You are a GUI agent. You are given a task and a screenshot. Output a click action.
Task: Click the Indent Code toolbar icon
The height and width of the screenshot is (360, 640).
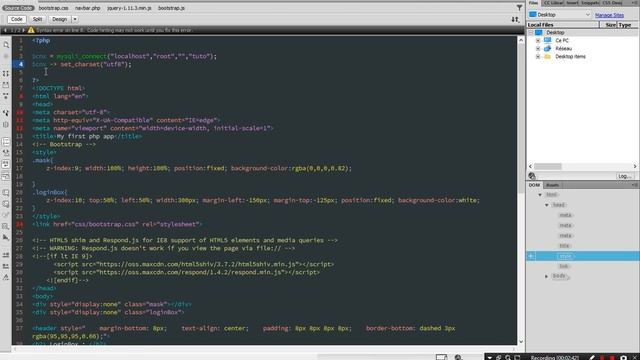pos(6,255)
